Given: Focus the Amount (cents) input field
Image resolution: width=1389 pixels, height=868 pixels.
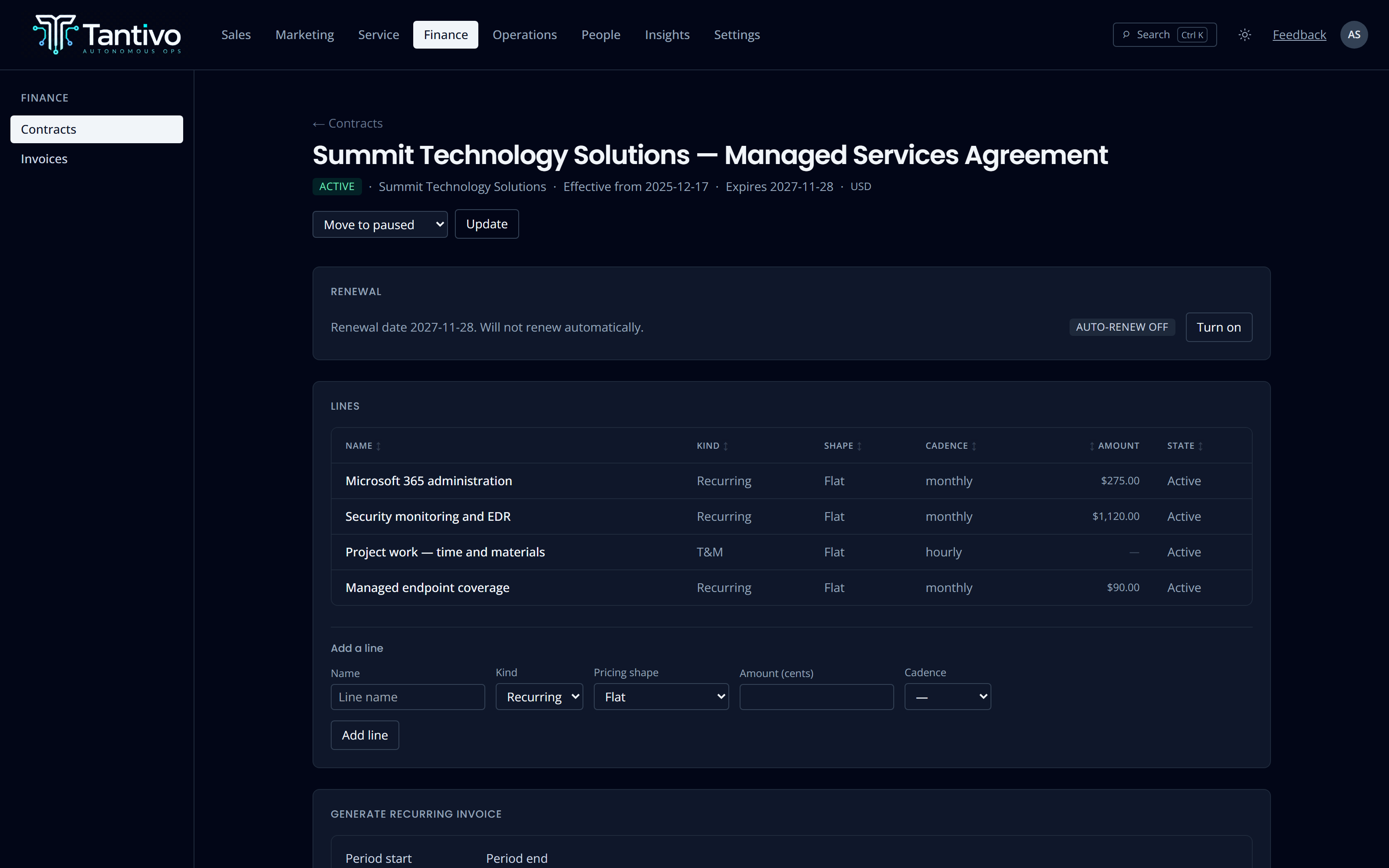Looking at the screenshot, I should (816, 697).
